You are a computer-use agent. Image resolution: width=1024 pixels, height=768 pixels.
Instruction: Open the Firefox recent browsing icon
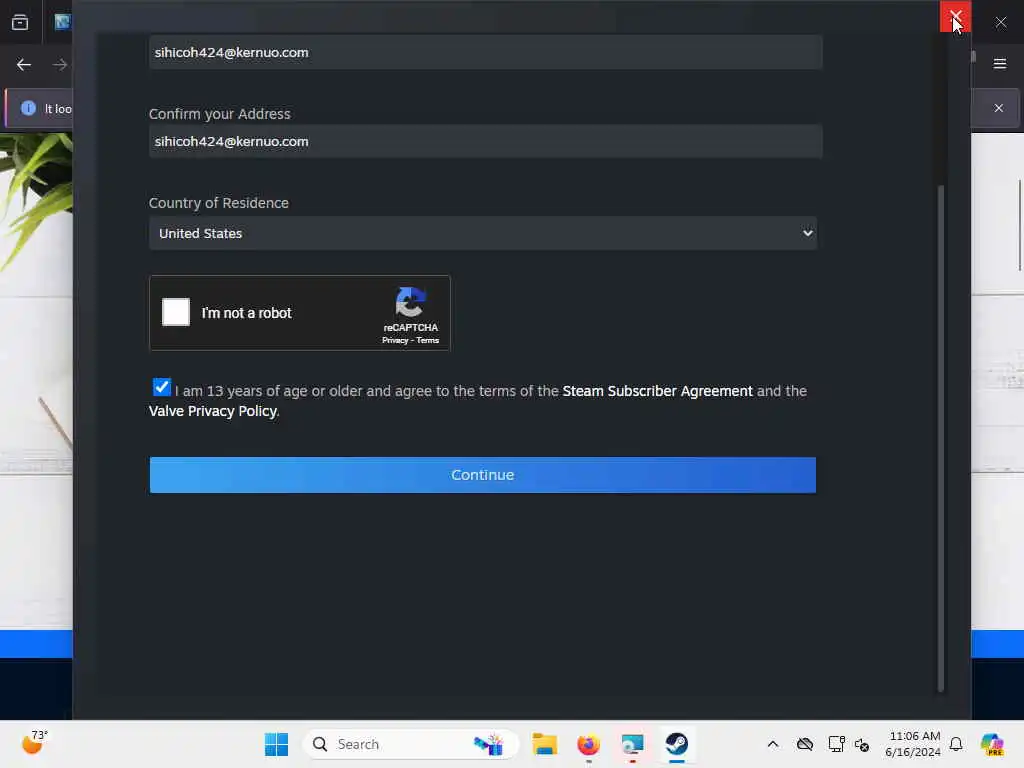(x=20, y=22)
